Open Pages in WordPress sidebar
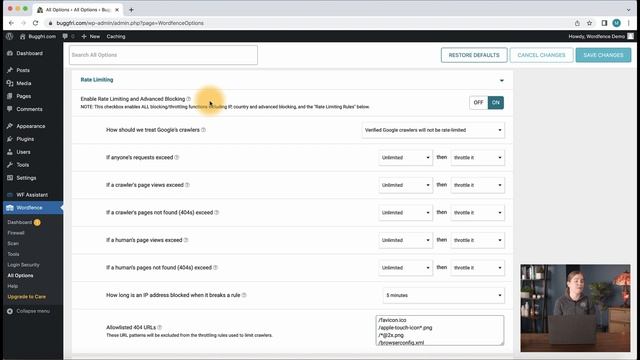The width and height of the screenshot is (640, 360). coord(24,96)
